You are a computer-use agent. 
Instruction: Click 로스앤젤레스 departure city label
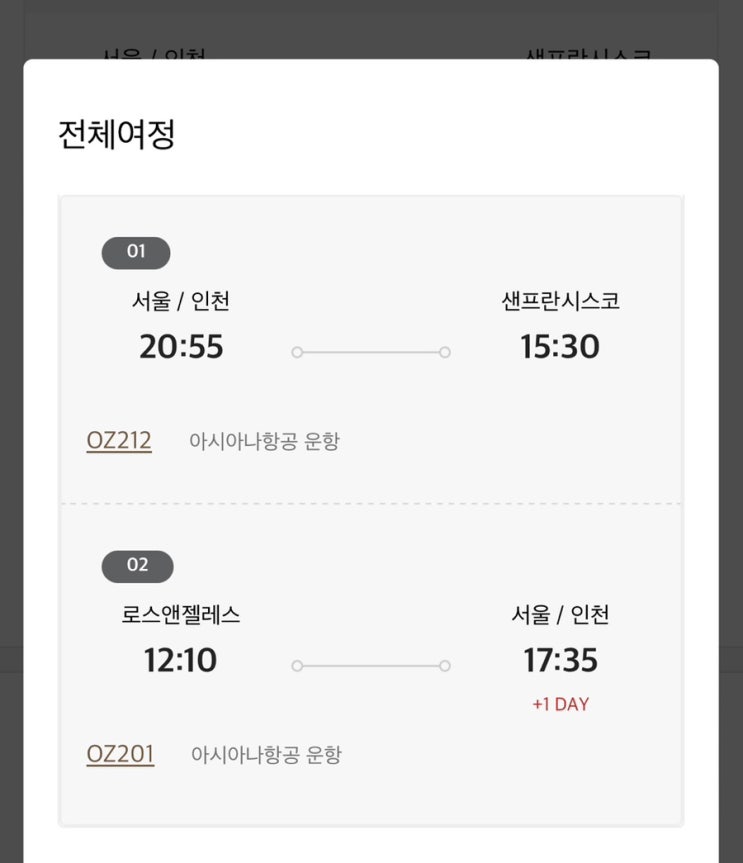coord(181,615)
